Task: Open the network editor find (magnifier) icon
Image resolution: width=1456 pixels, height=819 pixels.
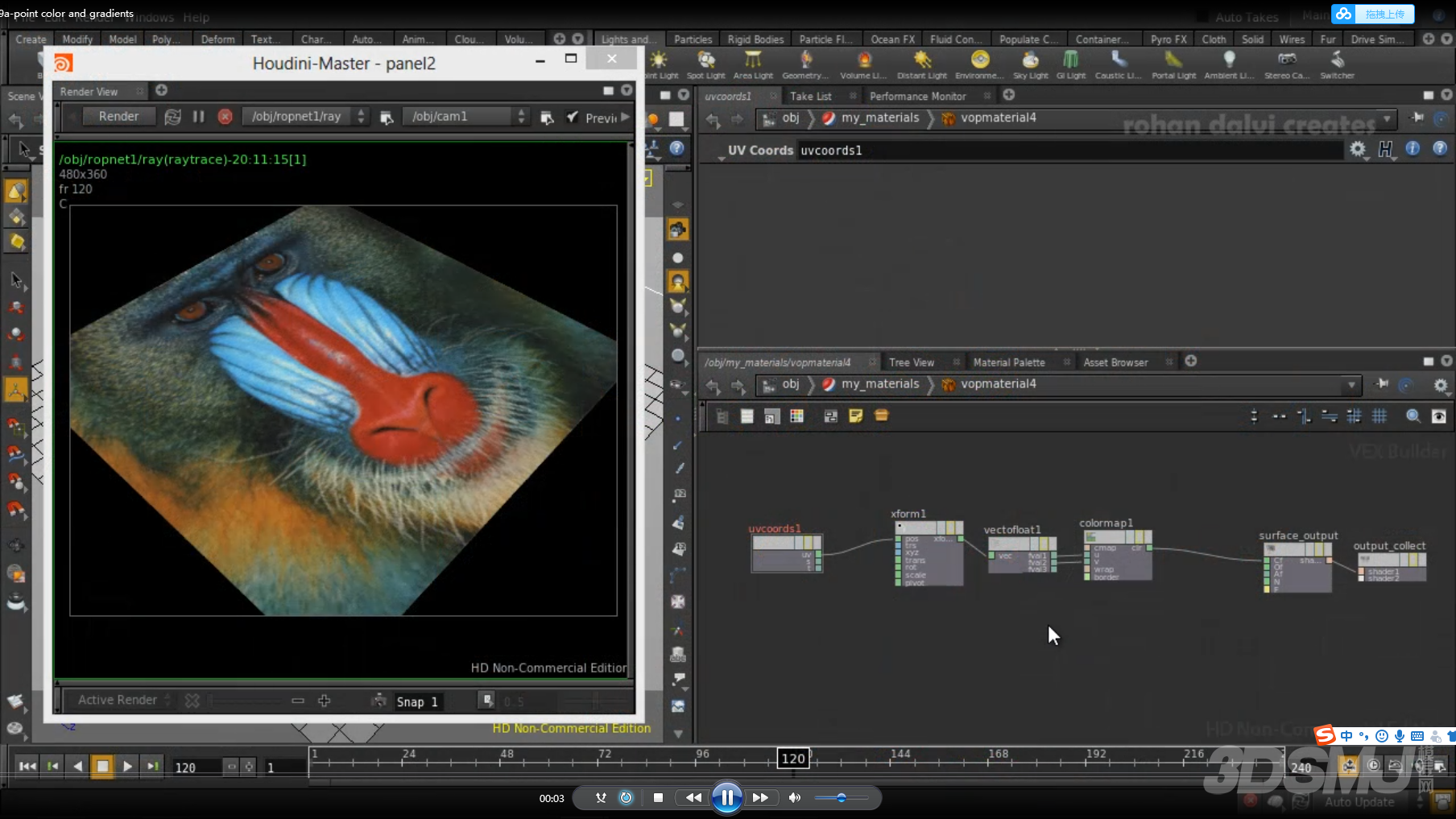Action: point(1413,416)
